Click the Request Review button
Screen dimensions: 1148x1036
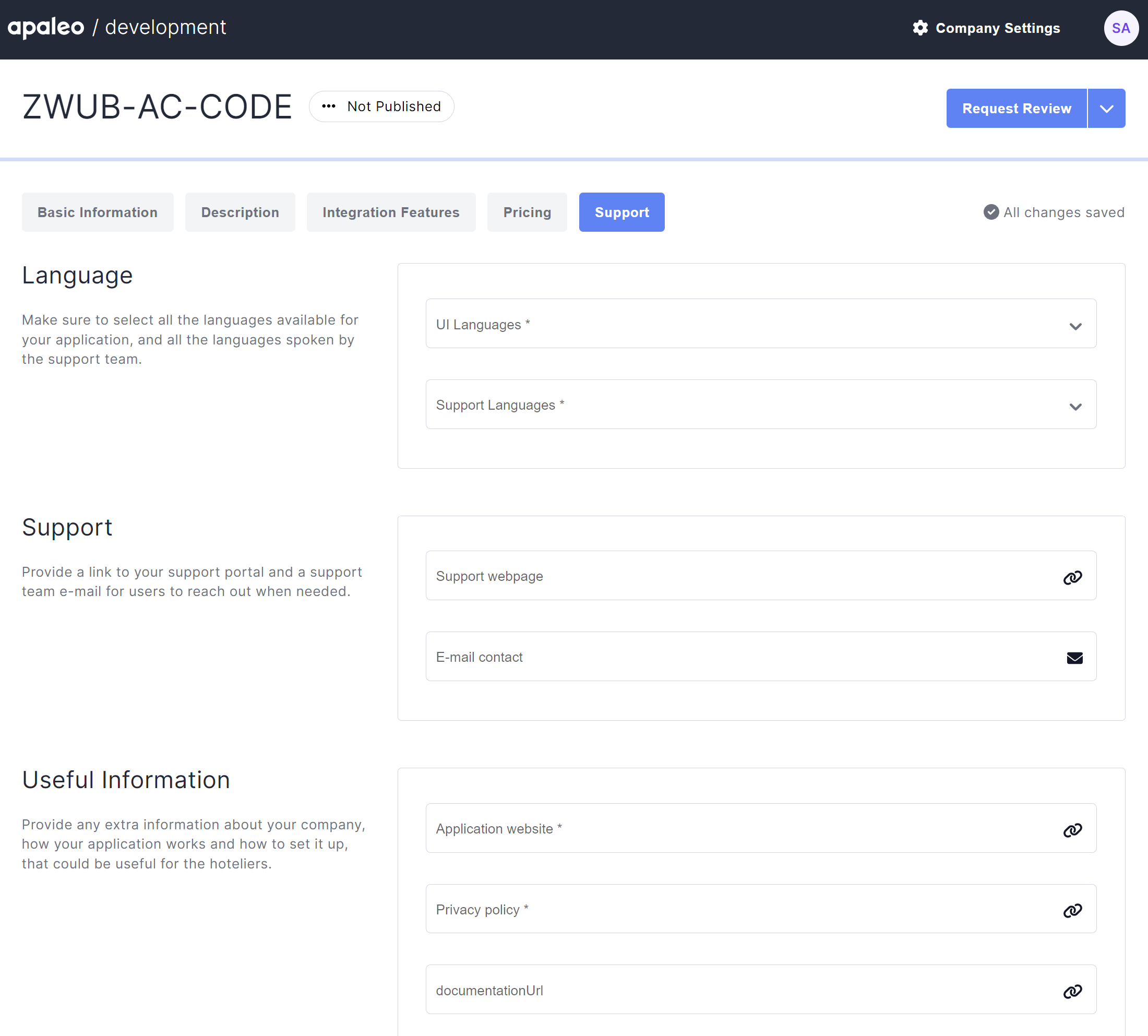tap(1016, 108)
